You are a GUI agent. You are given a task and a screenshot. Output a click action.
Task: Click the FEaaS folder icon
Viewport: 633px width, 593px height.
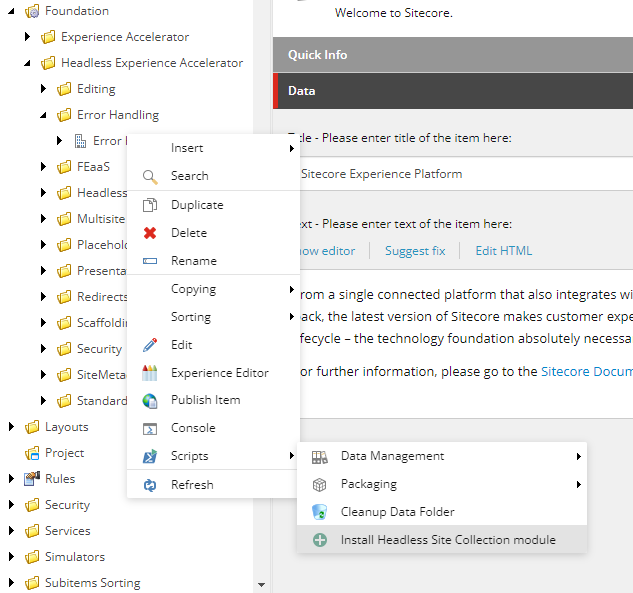[x=64, y=167]
